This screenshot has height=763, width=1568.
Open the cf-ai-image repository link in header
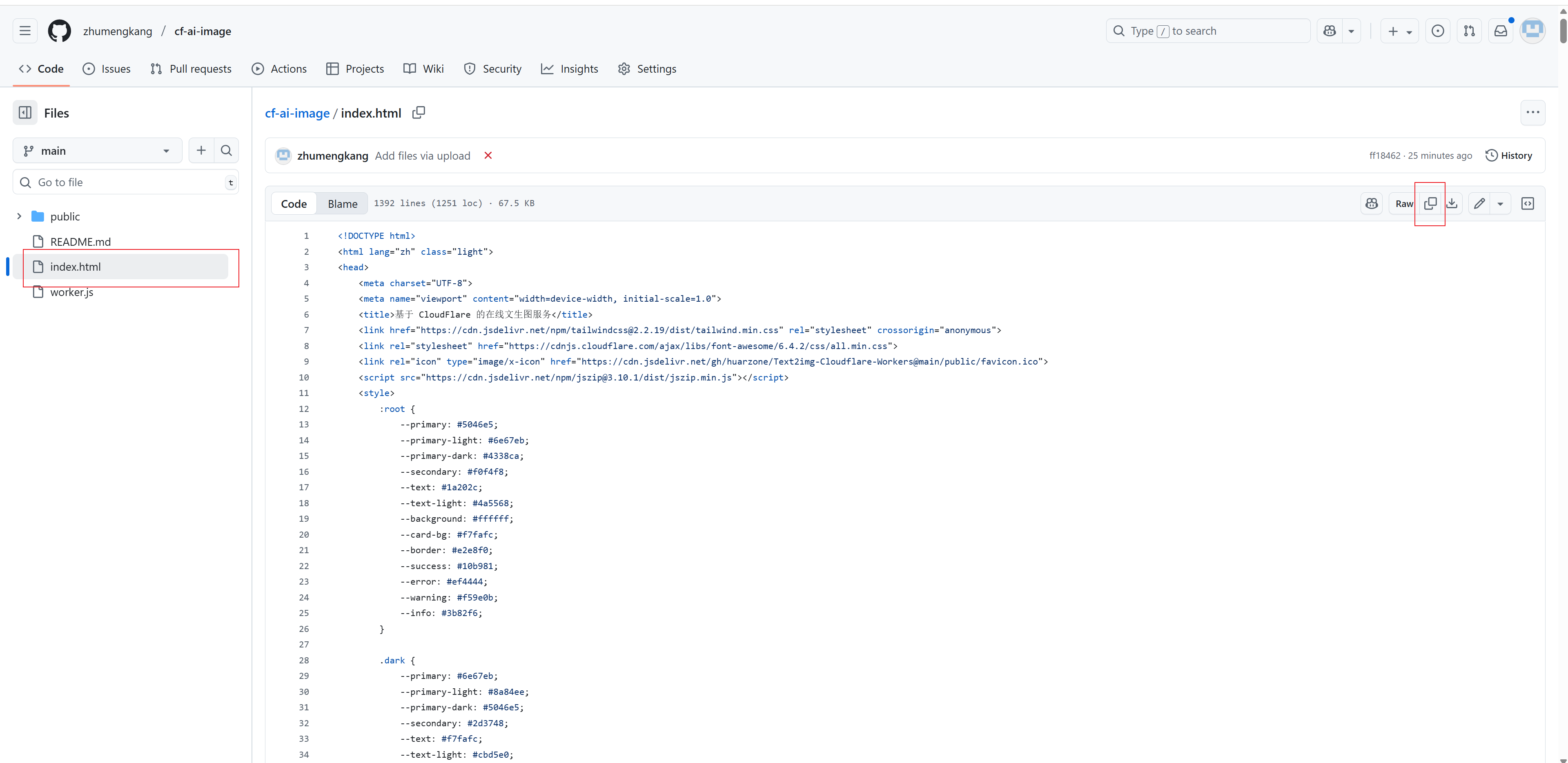click(x=203, y=31)
